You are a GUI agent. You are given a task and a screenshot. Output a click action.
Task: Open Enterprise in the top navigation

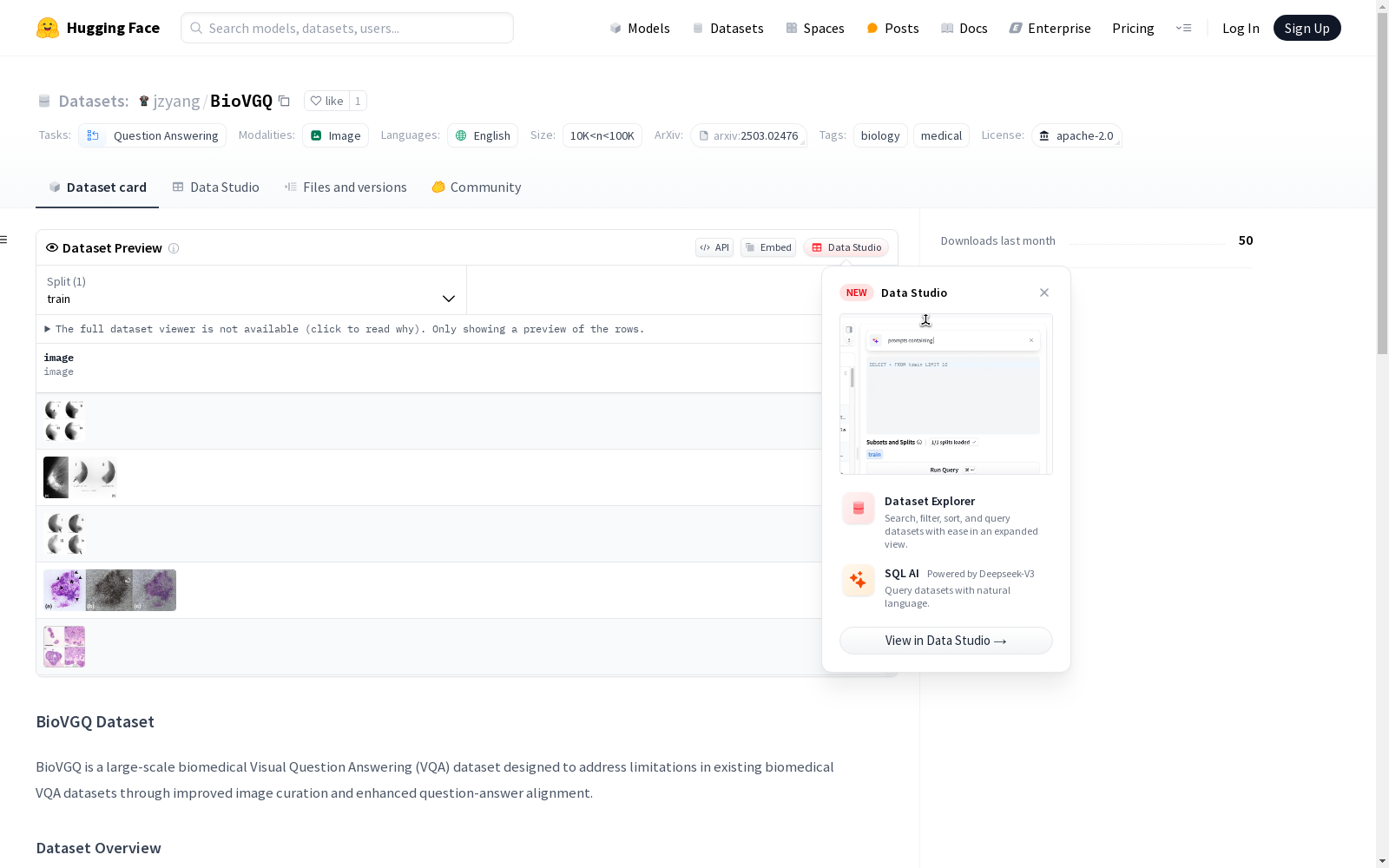pos(1050,28)
